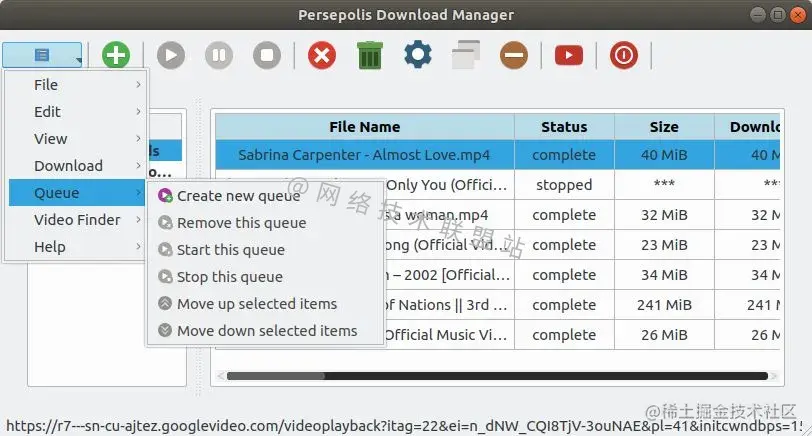Viewport: 812px width, 436px height.
Task: Open the View menu
Action: coord(76,138)
